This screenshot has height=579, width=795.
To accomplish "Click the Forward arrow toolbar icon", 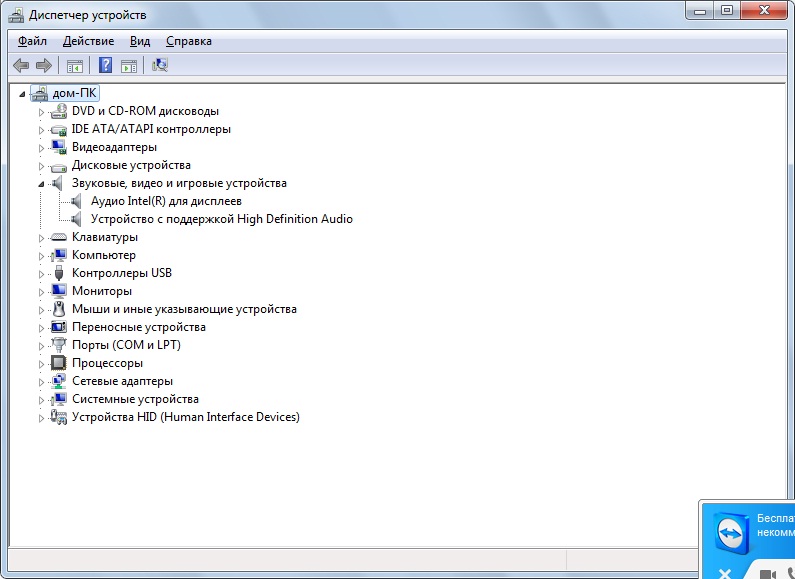I will click(x=44, y=65).
